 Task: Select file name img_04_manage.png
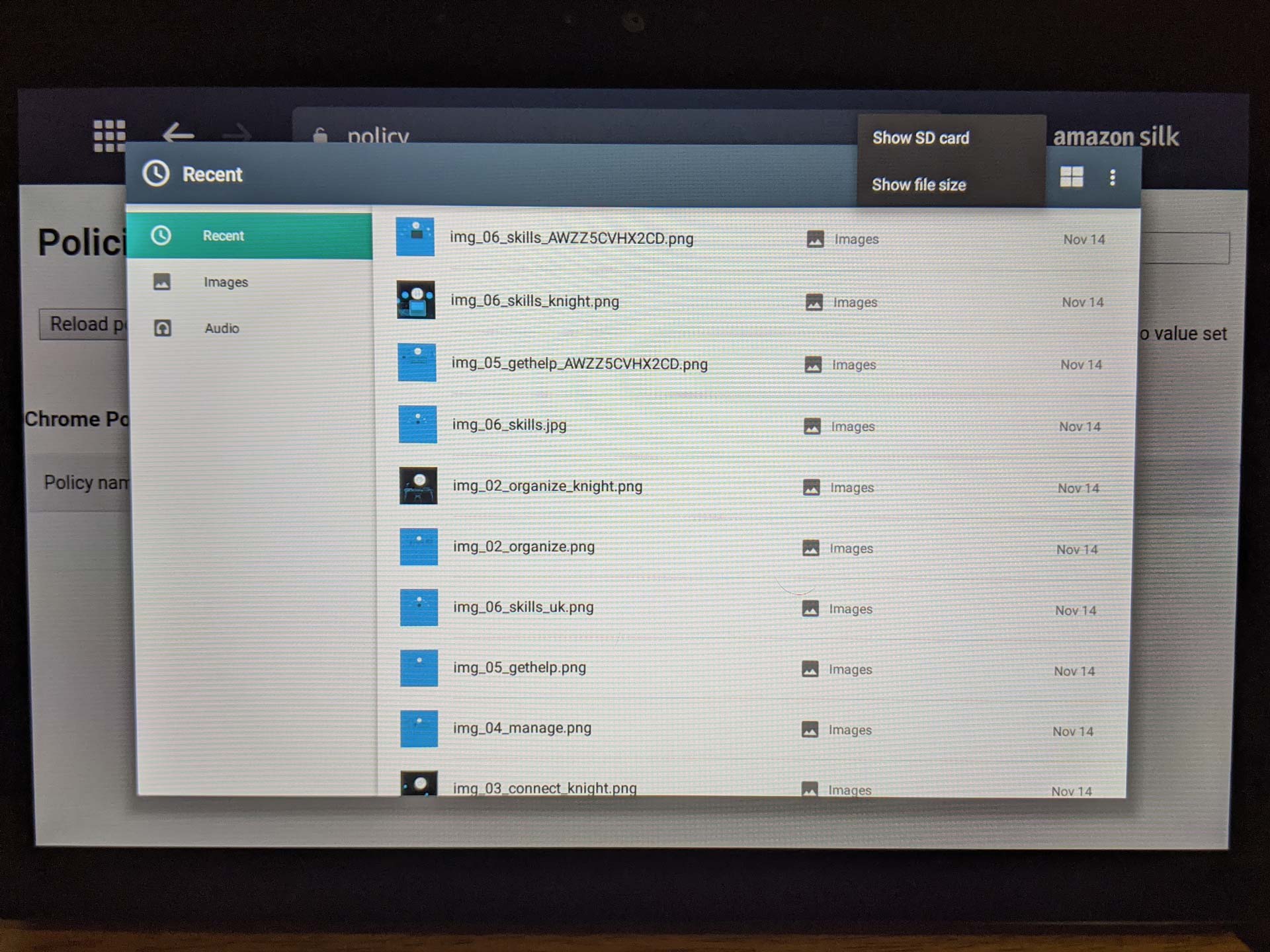[x=522, y=728]
